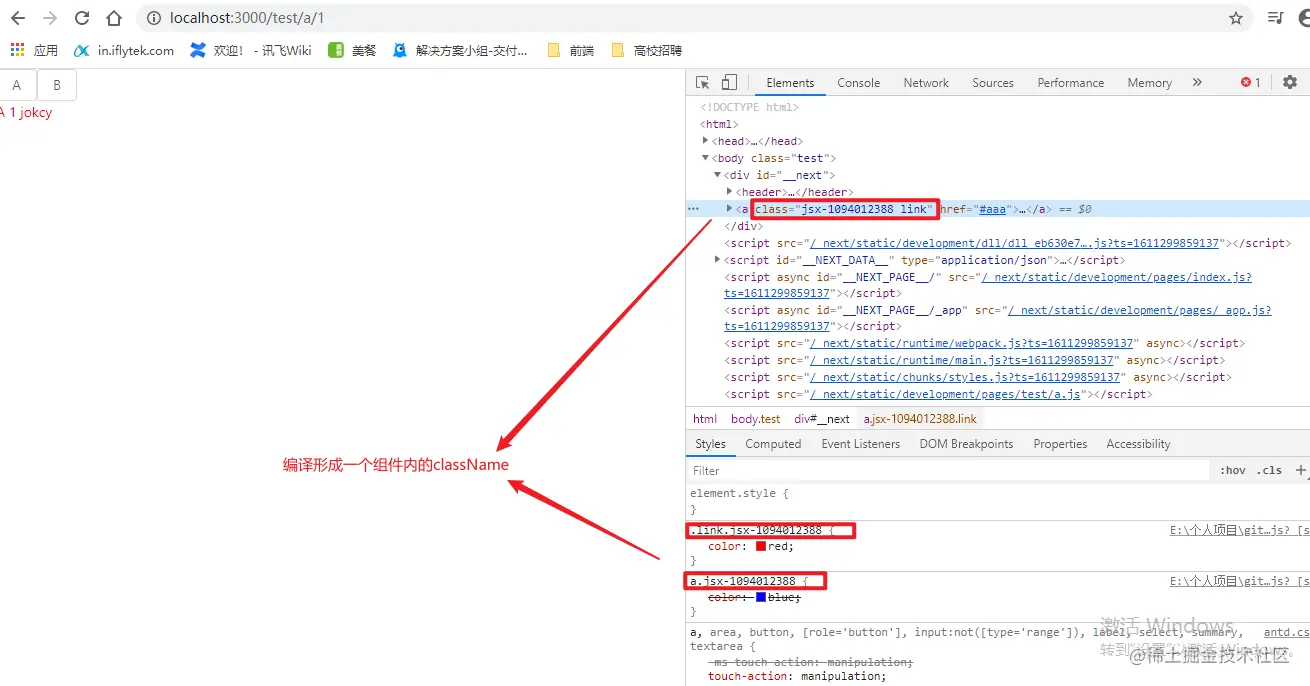
Task: Select the html breadcrumb
Action: point(705,419)
